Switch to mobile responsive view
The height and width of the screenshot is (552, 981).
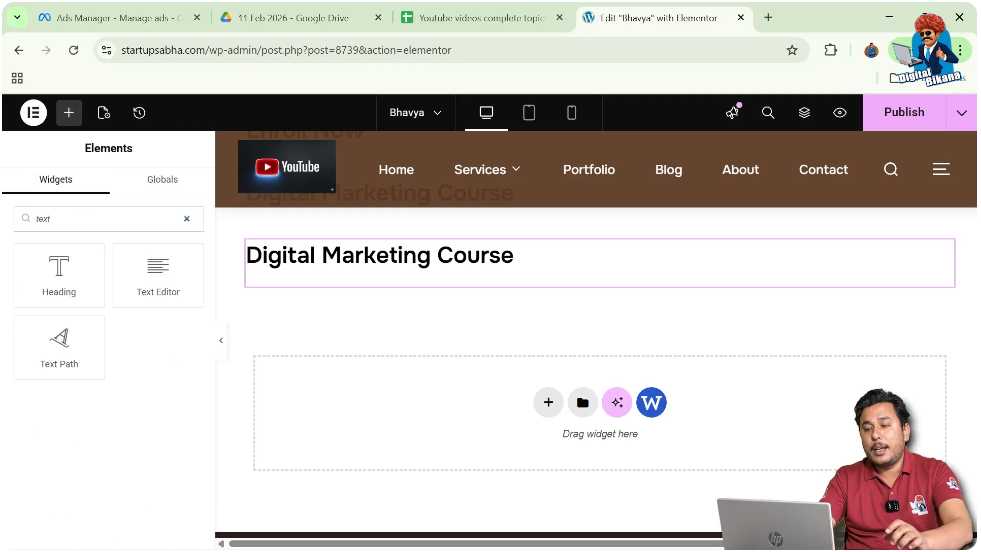click(571, 113)
